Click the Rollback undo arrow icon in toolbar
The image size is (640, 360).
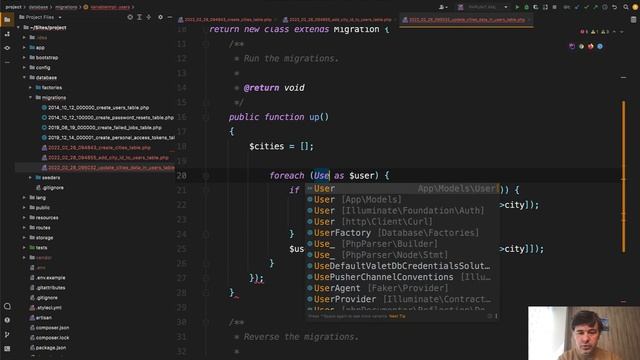pyautogui.click(x=614, y=7)
